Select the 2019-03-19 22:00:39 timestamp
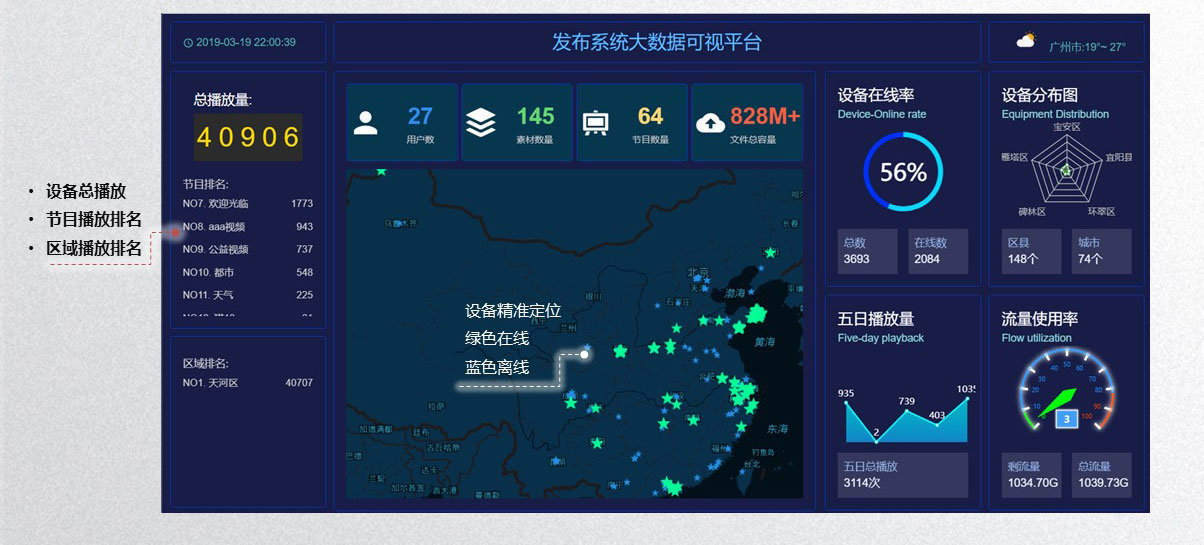 246,43
